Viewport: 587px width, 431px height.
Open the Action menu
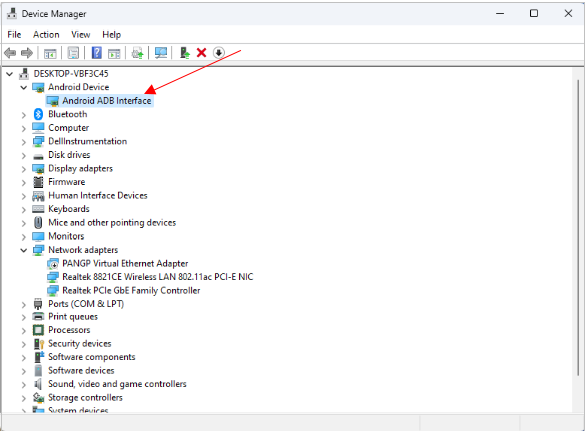(46, 34)
